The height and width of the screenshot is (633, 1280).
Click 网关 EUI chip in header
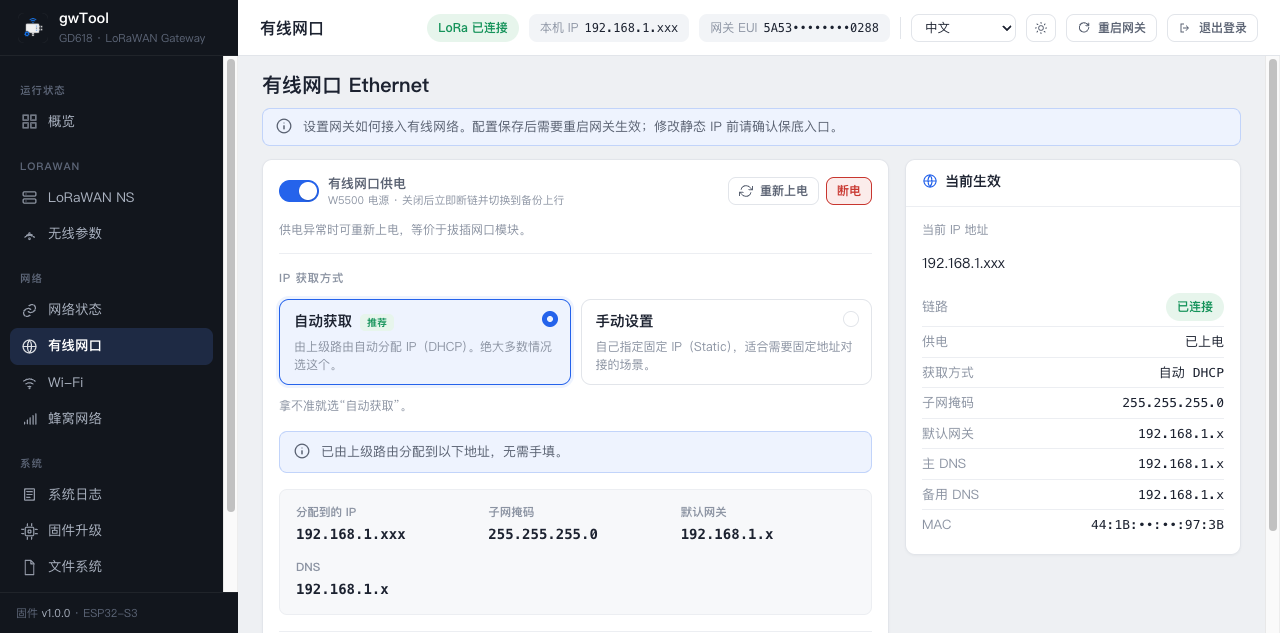[794, 28]
